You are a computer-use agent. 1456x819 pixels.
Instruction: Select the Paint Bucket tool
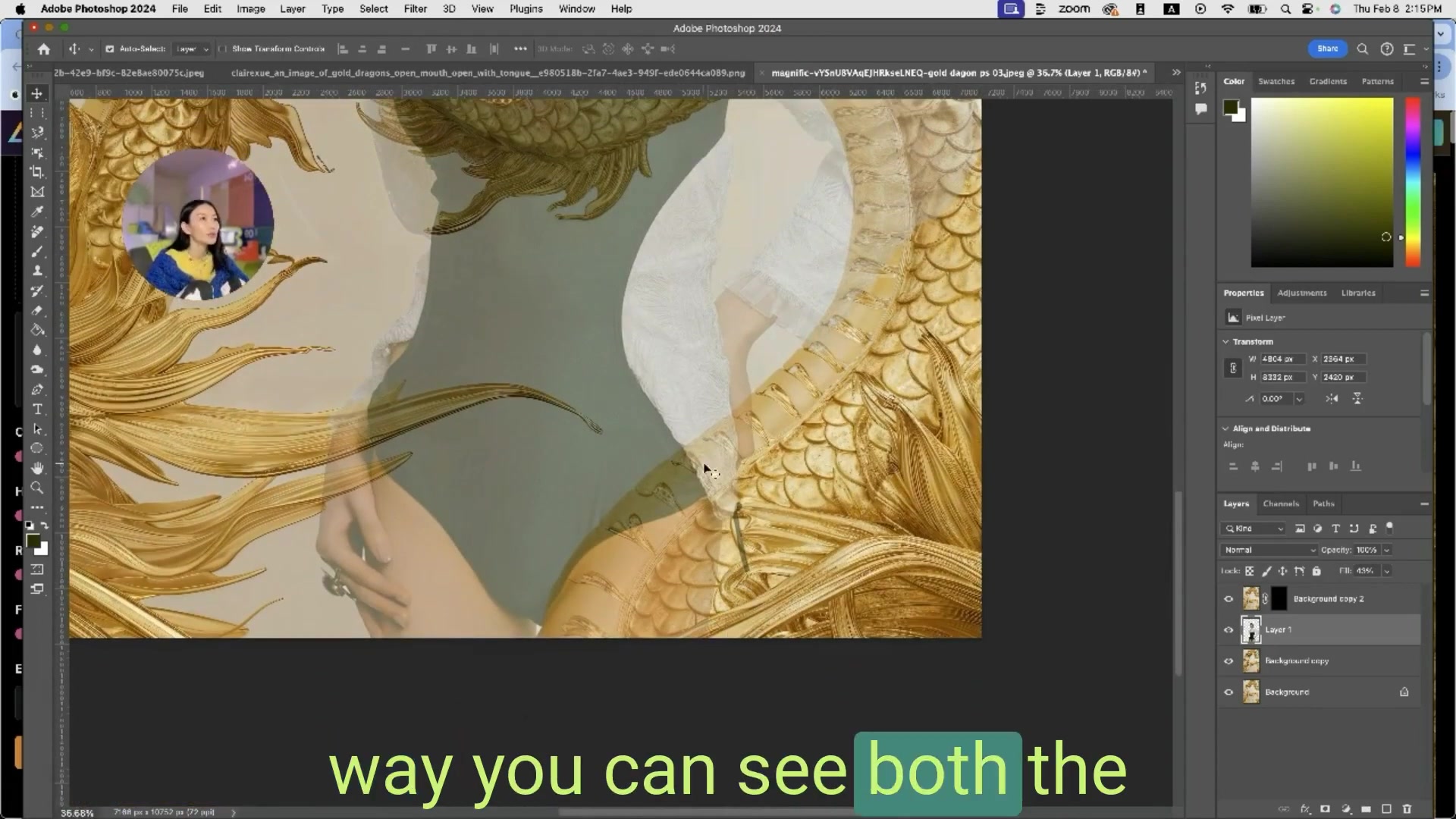[36, 330]
